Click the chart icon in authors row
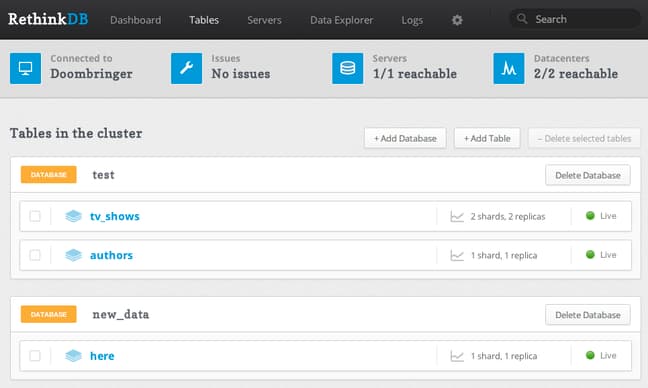This screenshot has height=388, width=648. (457, 255)
